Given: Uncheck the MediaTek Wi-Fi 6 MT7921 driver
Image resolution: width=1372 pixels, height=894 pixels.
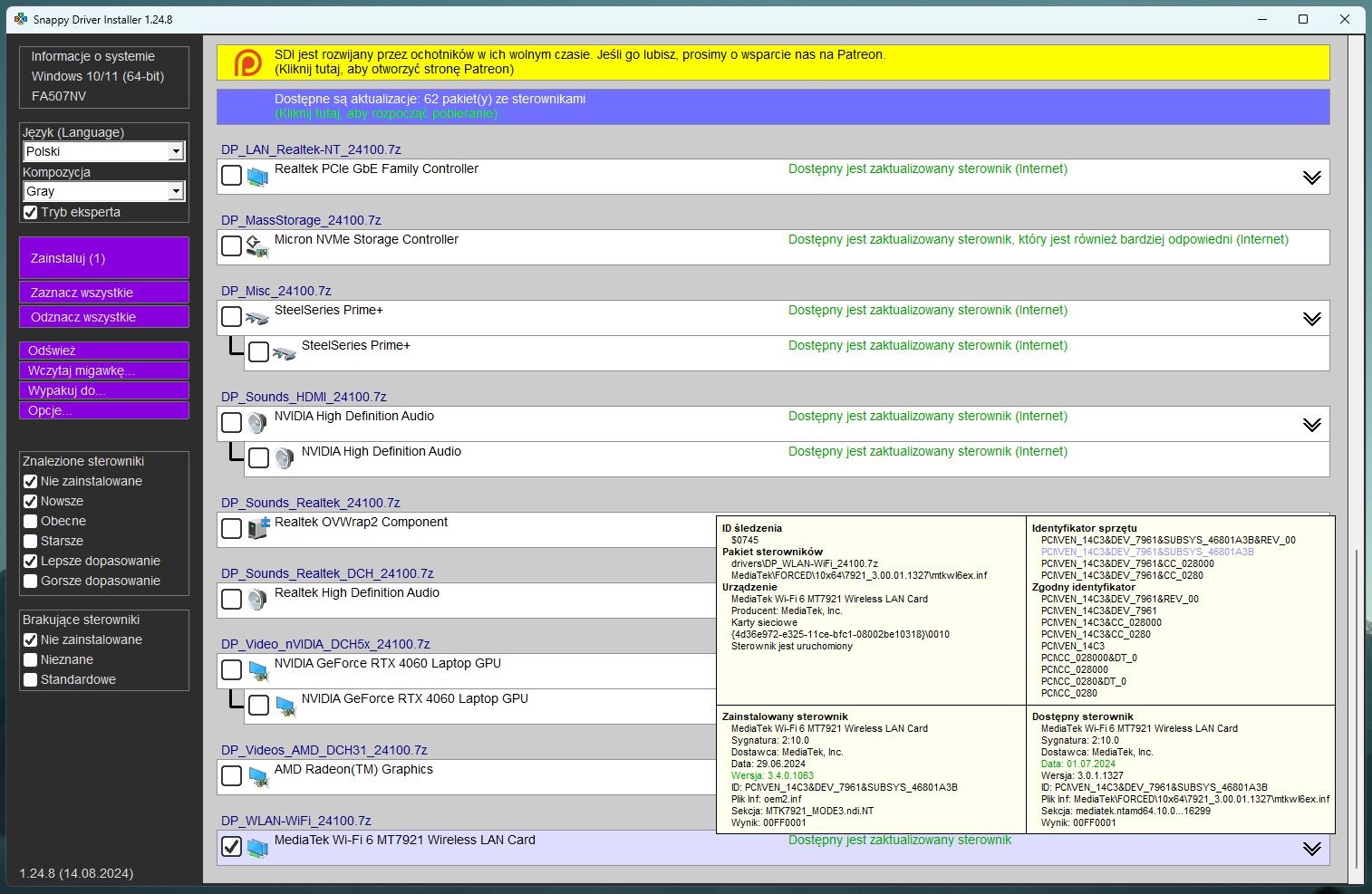Looking at the screenshot, I should [x=231, y=847].
